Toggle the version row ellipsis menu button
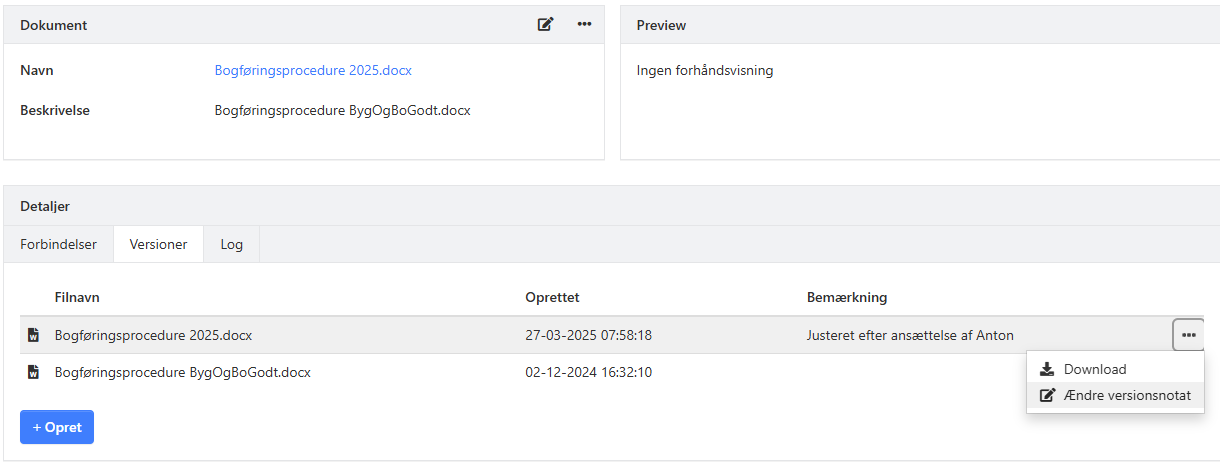Screen dimensions: 1220x462 [1188, 335]
